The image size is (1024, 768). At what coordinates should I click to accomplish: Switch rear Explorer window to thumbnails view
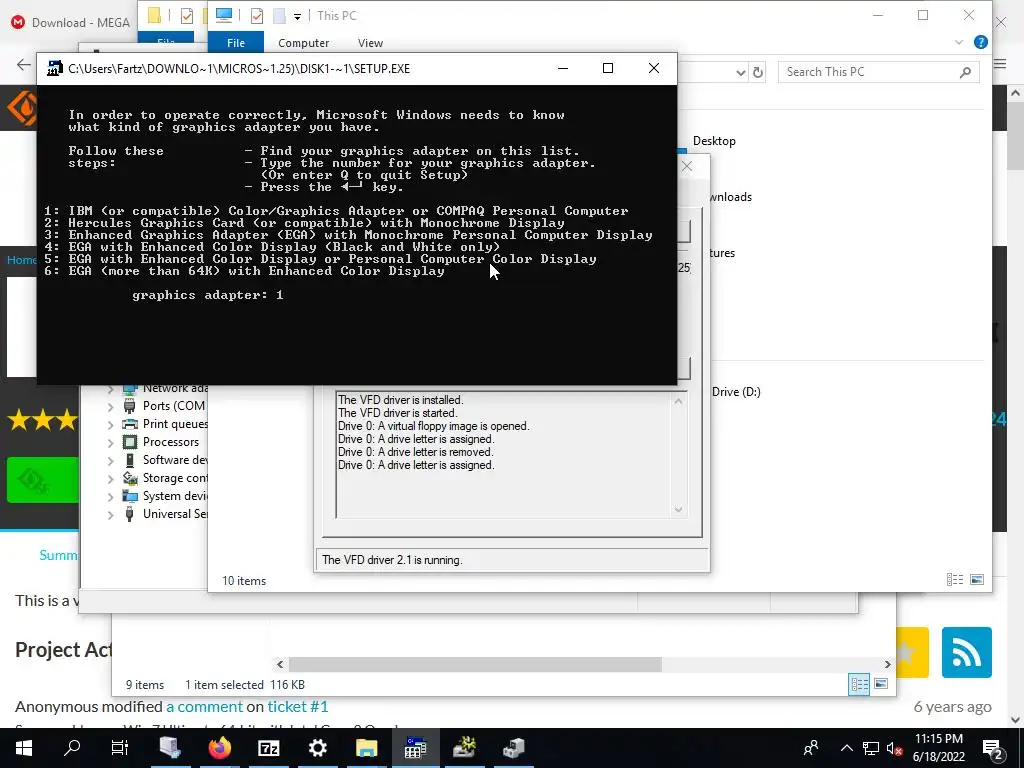(881, 684)
